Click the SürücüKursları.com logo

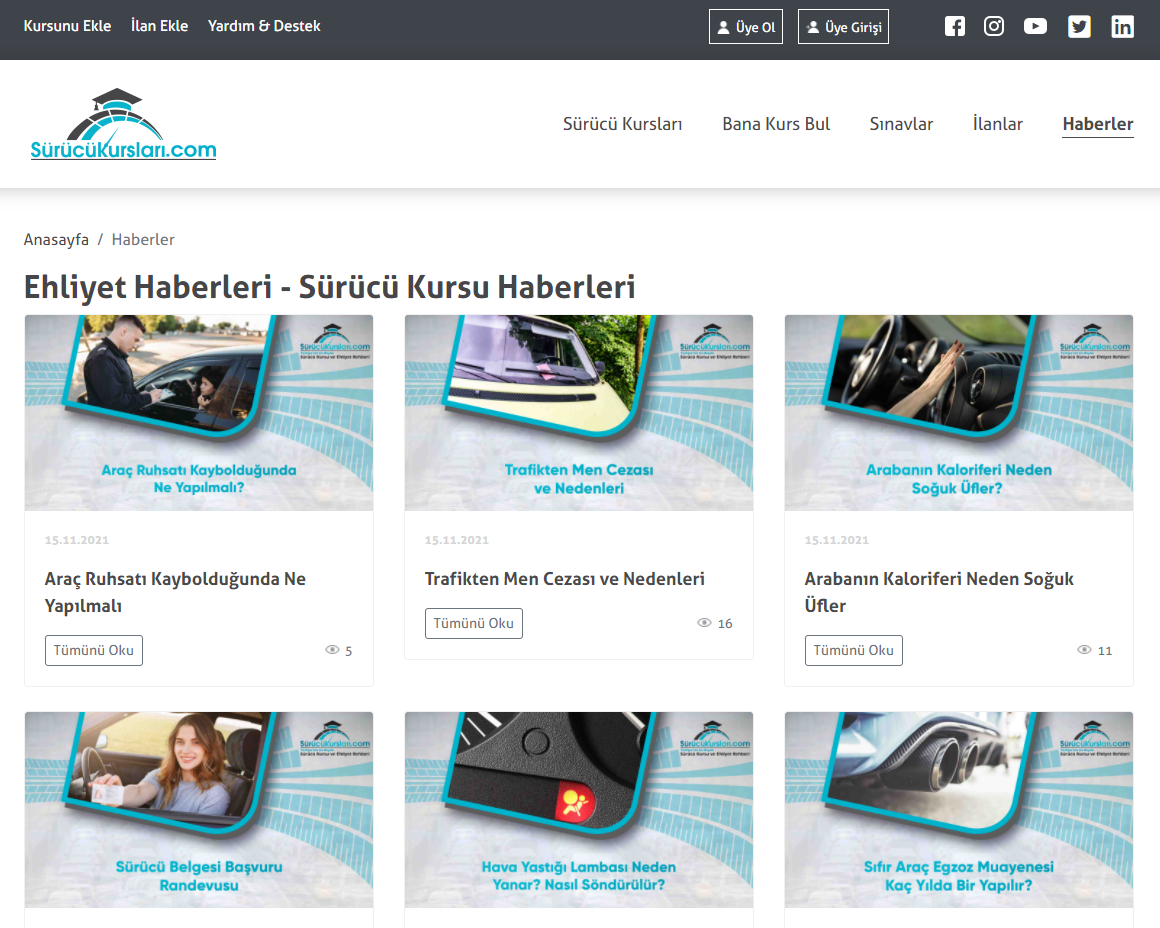tap(123, 125)
